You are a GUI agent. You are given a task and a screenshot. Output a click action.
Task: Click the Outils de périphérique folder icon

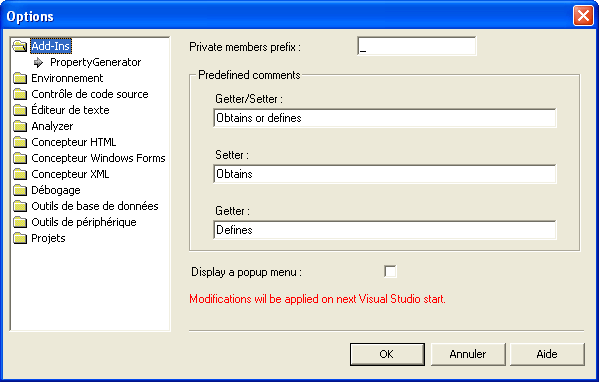coord(20,222)
